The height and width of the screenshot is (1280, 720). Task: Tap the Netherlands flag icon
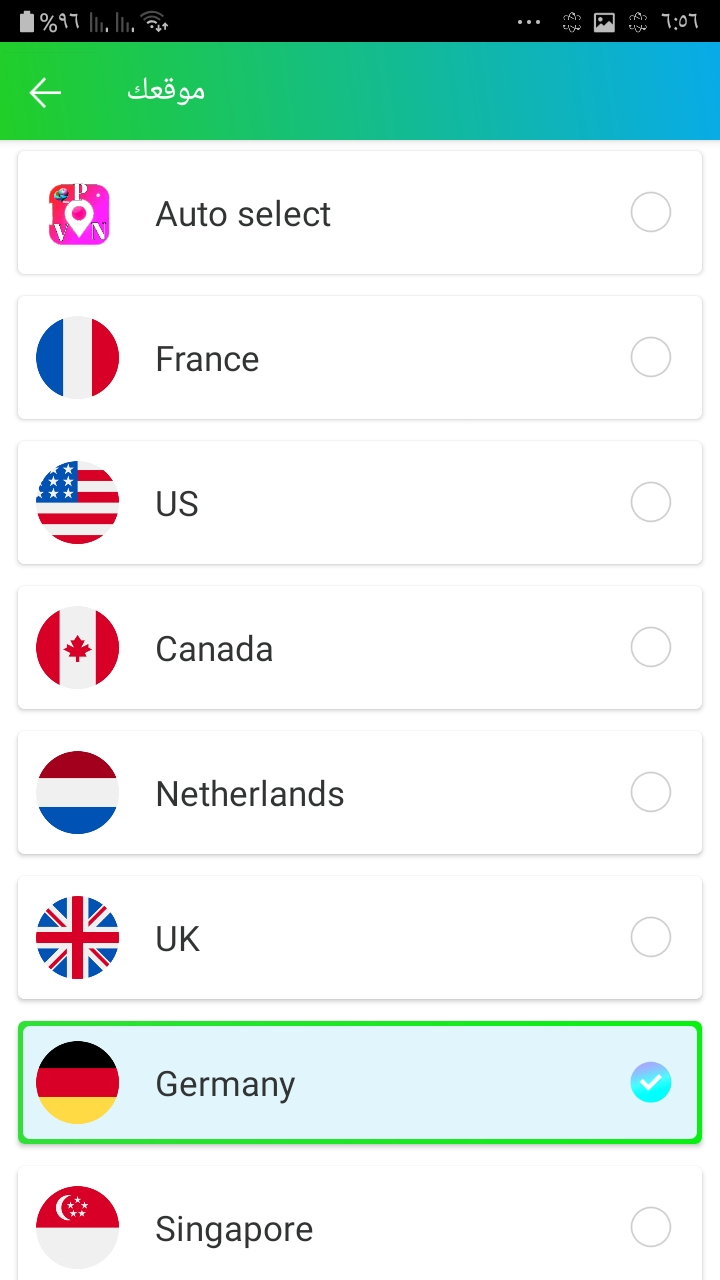point(78,793)
